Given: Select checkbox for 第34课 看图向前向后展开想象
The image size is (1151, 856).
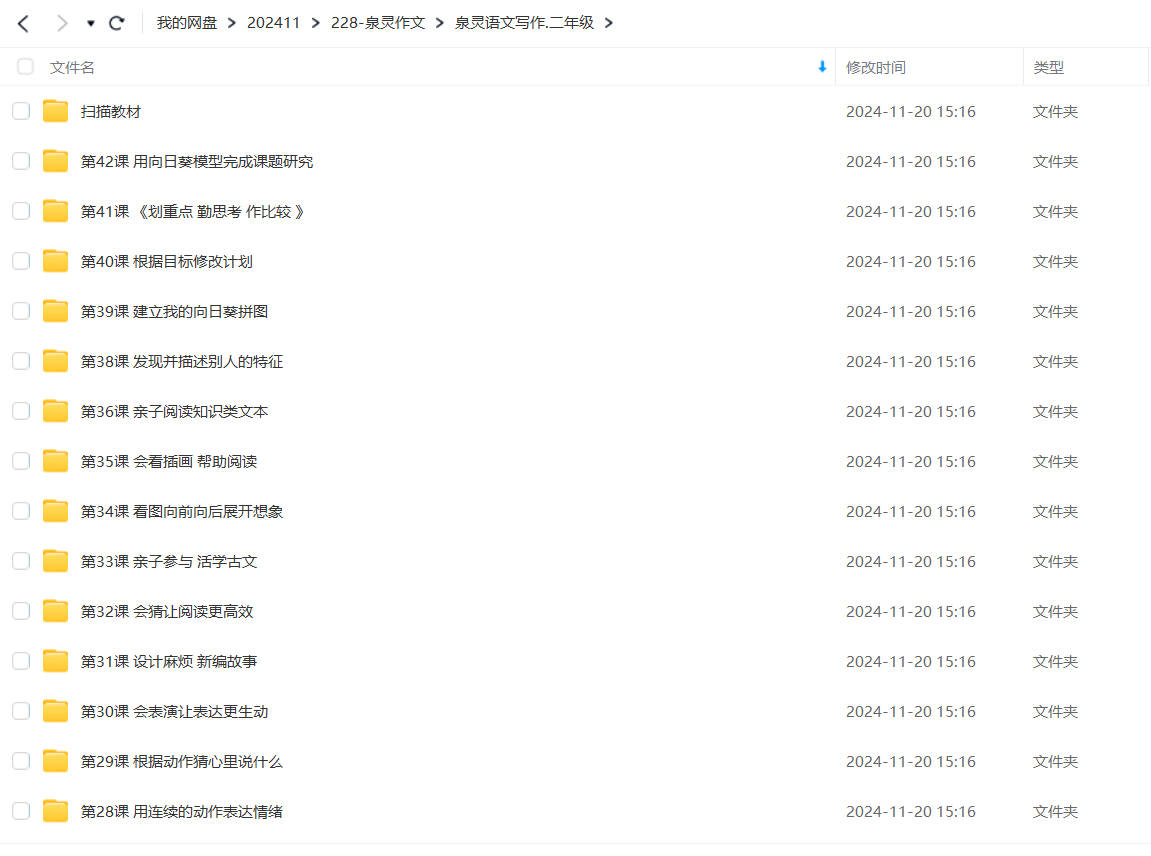Looking at the screenshot, I should pos(21,510).
